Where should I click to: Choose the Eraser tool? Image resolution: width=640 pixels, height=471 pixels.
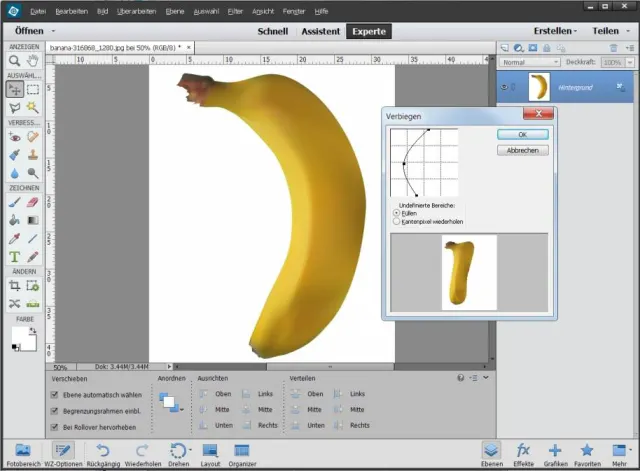[33, 201]
